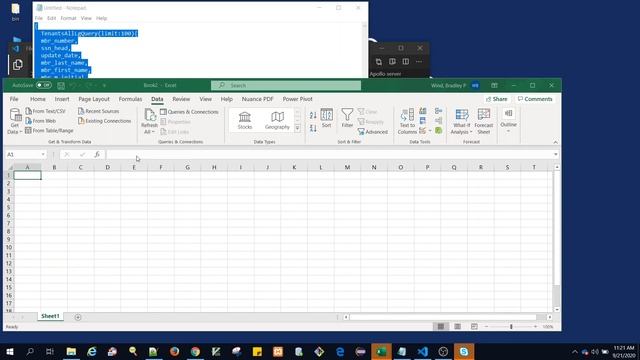The width and height of the screenshot is (640, 360).
Task: Click Text to Columns
Action: pos(407,121)
